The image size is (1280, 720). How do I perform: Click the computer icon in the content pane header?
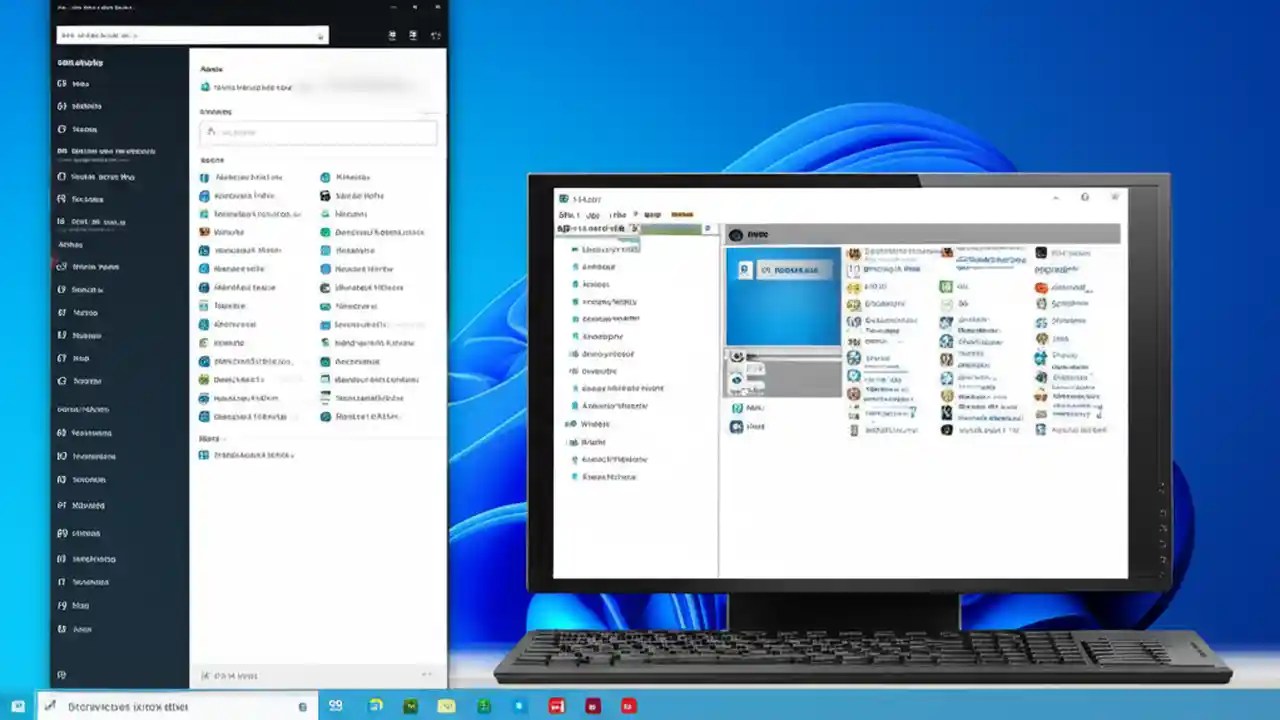pos(736,234)
